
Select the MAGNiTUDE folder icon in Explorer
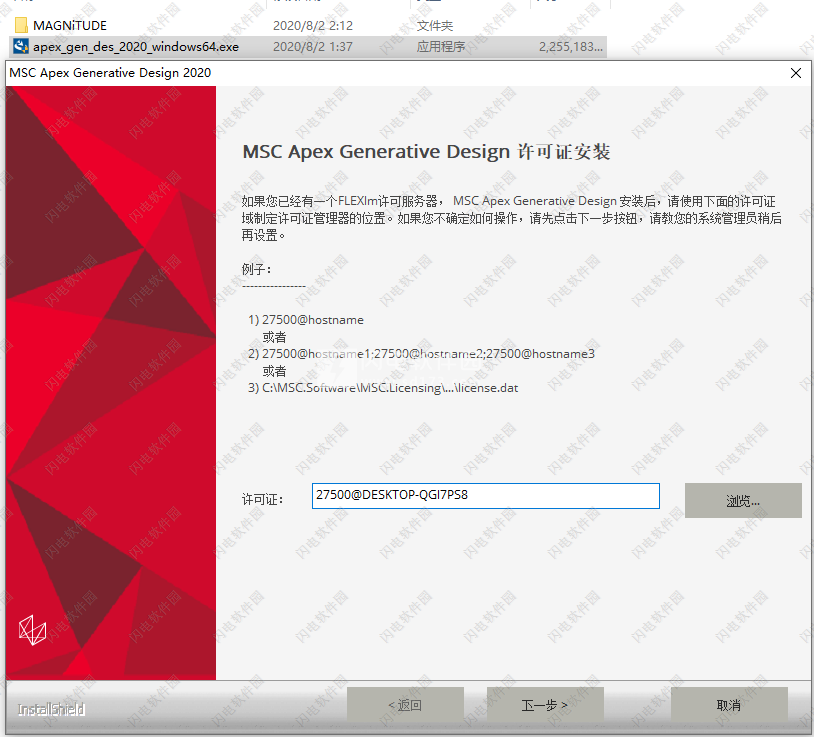point(21,25)
